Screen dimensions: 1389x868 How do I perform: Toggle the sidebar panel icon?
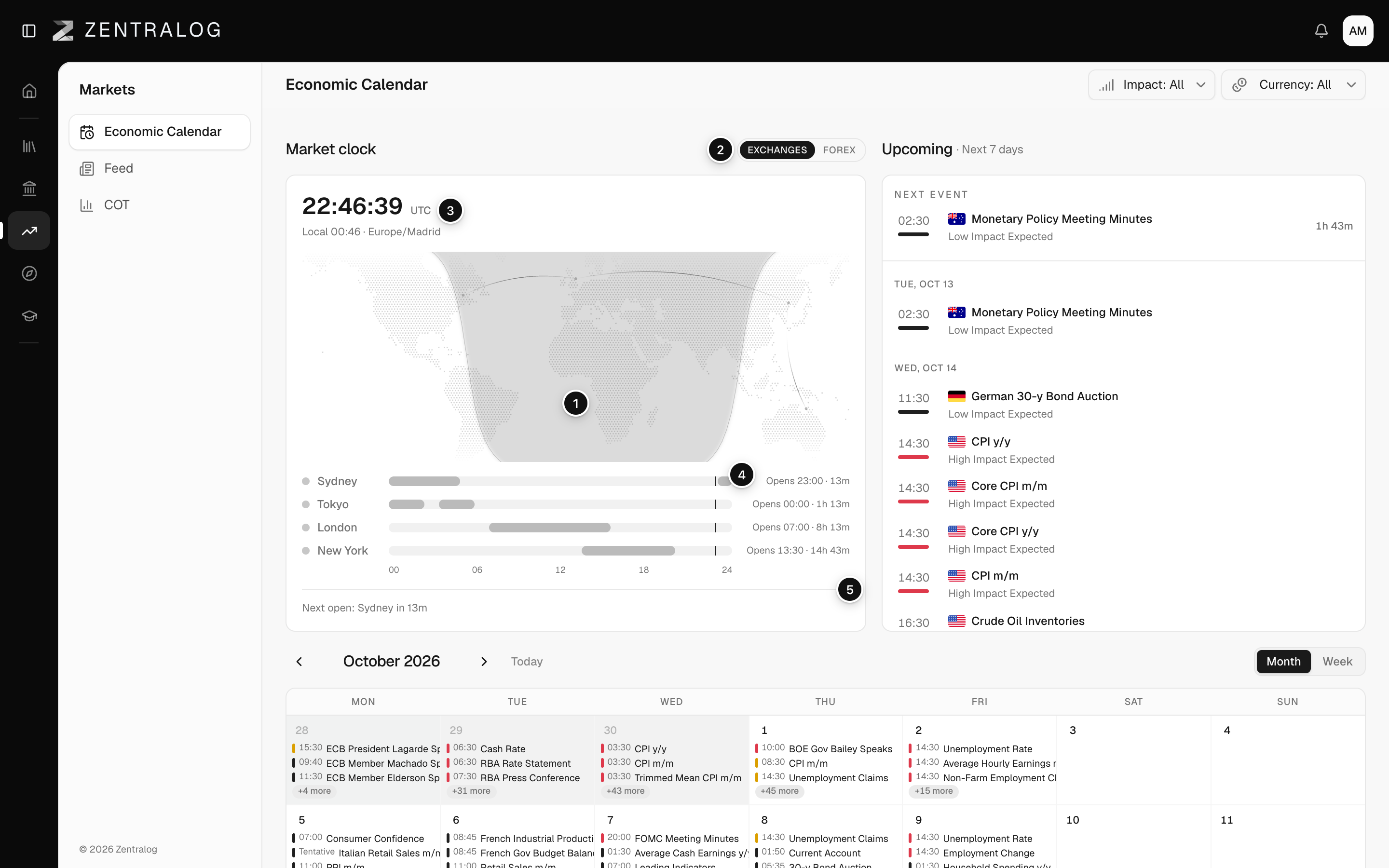(29, 30)
